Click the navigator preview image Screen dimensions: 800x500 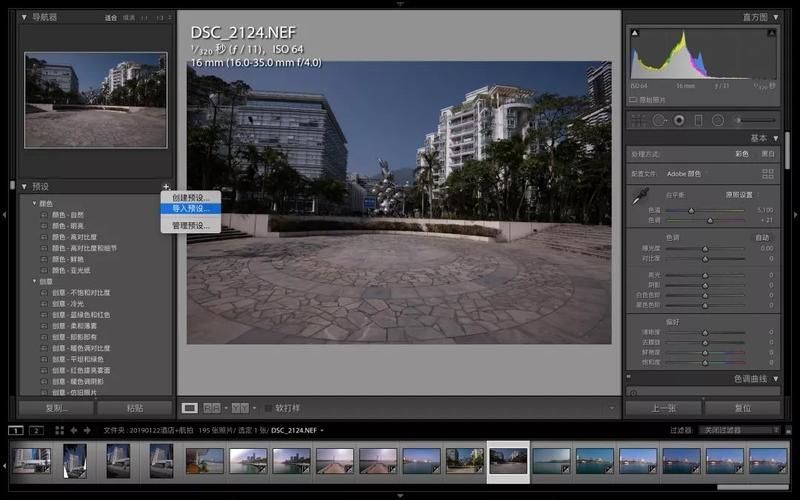point(96,100)
